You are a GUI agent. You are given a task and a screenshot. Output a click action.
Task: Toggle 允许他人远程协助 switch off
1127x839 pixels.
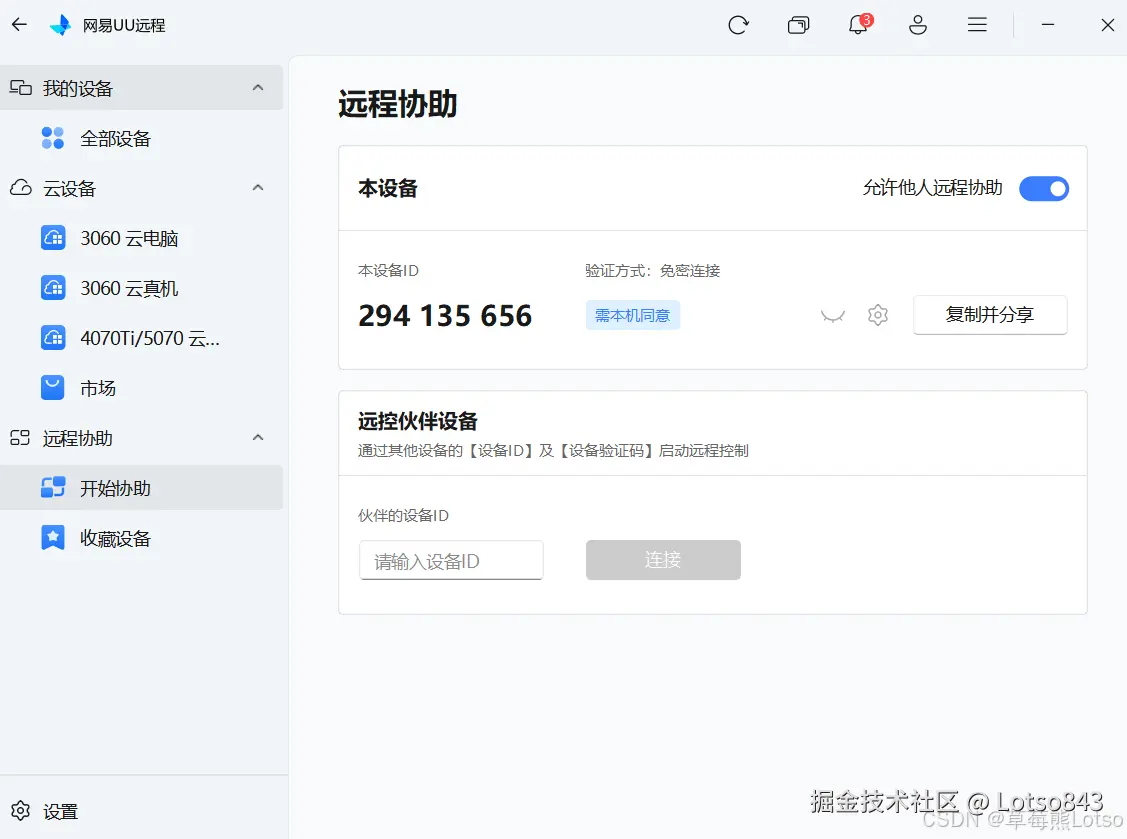(1044, 188)
